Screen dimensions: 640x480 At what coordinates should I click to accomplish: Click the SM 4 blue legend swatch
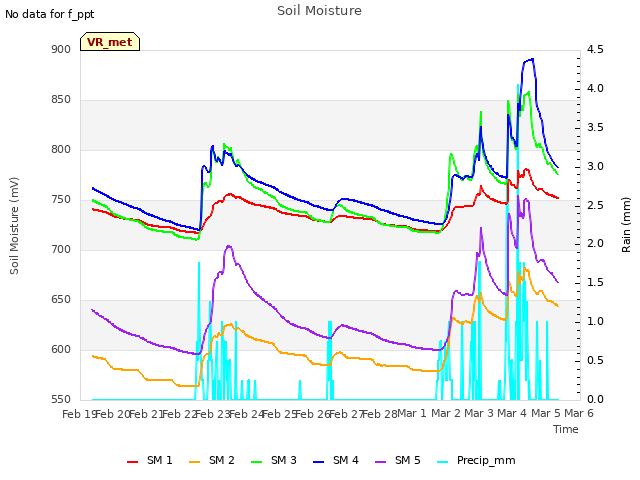318,462
